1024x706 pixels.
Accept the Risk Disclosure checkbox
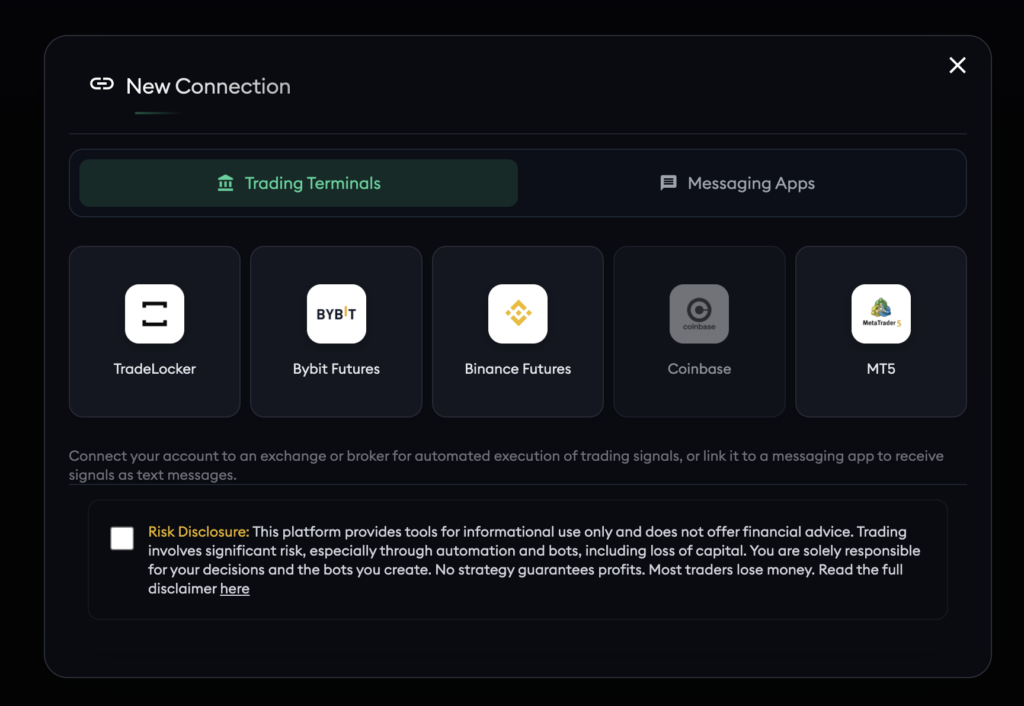122,539
